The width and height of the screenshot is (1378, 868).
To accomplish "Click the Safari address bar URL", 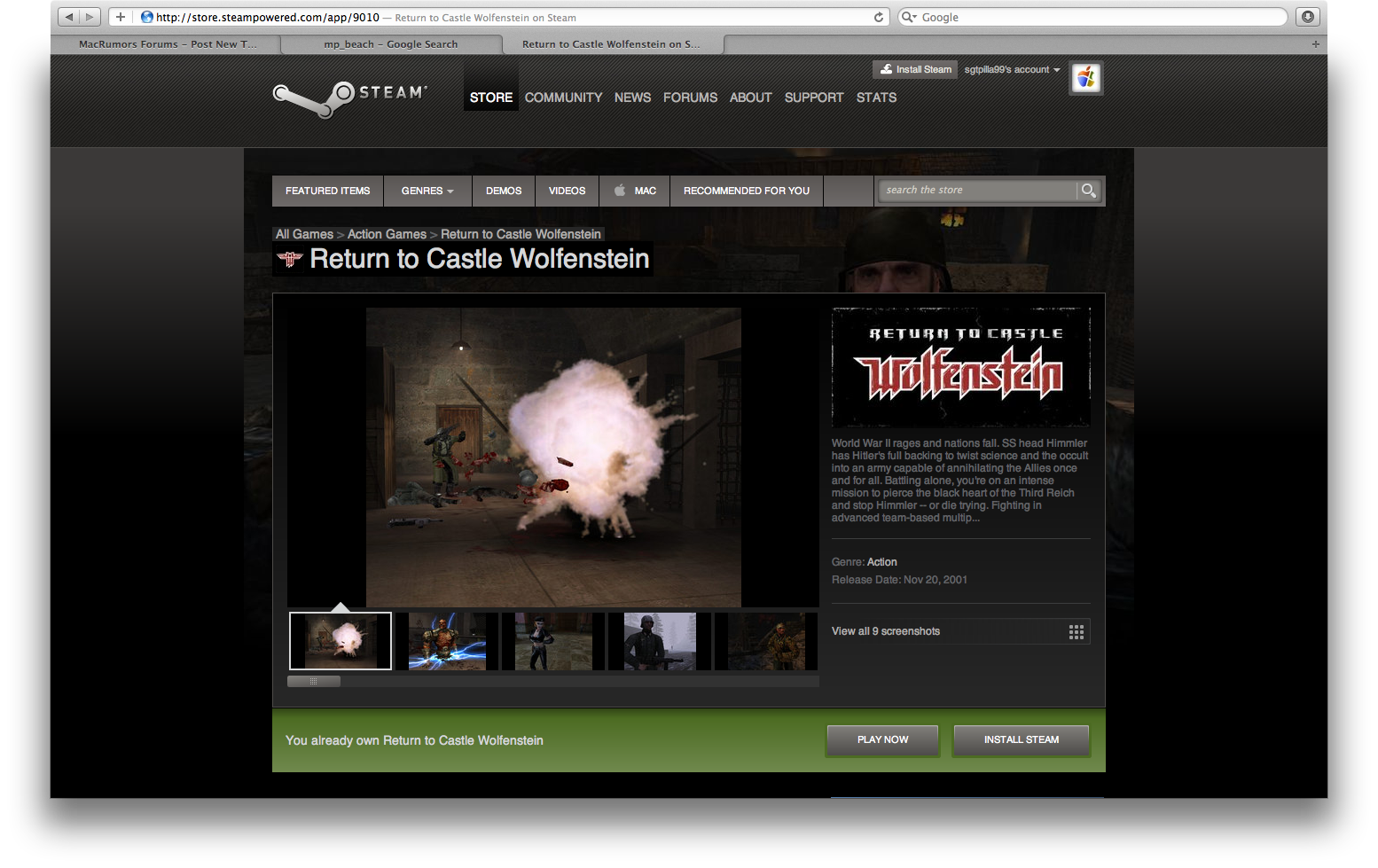I will [x=268, y=17].
